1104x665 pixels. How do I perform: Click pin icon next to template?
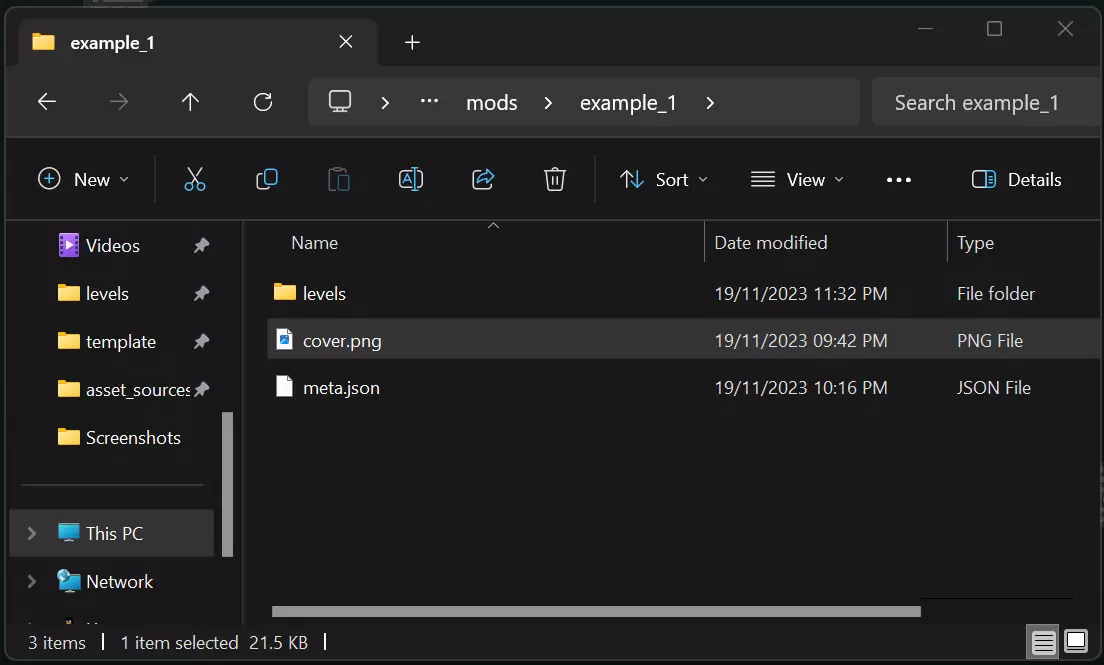tap(201, 342)
